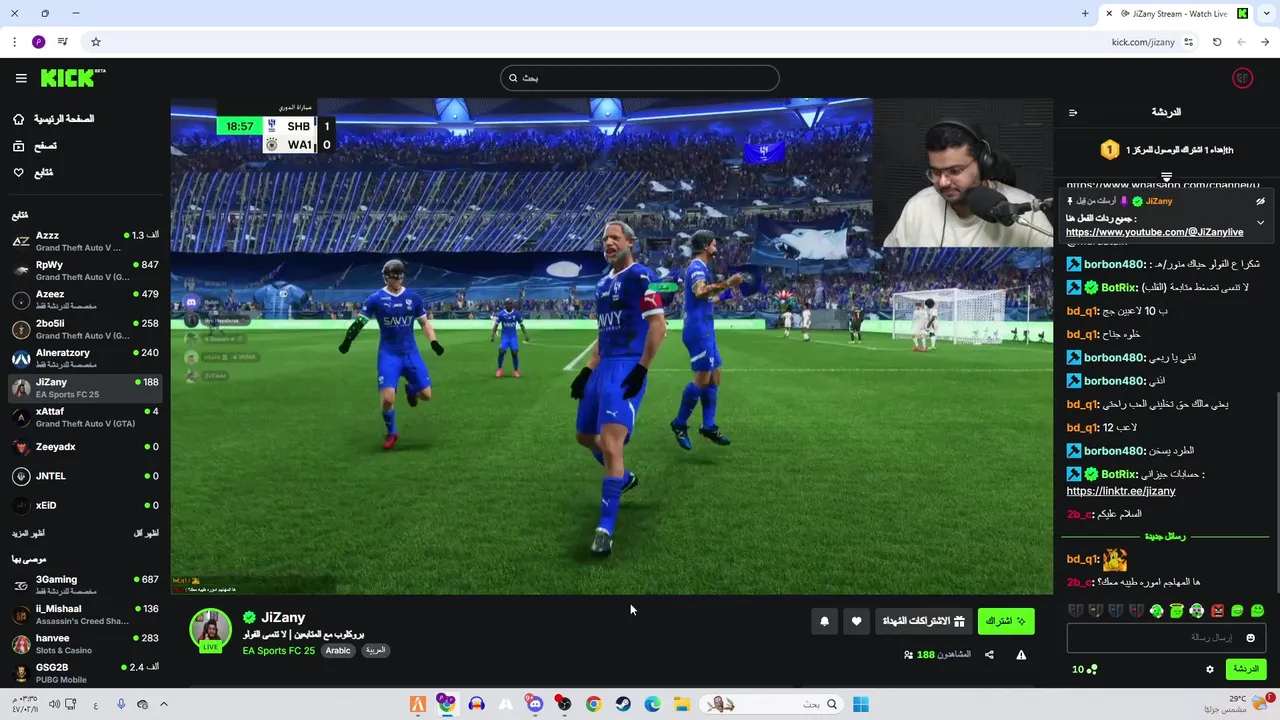This screenshot has width=1280, height=720.
Task: Share the stream via share icon
Action: [x=989, y=655]
